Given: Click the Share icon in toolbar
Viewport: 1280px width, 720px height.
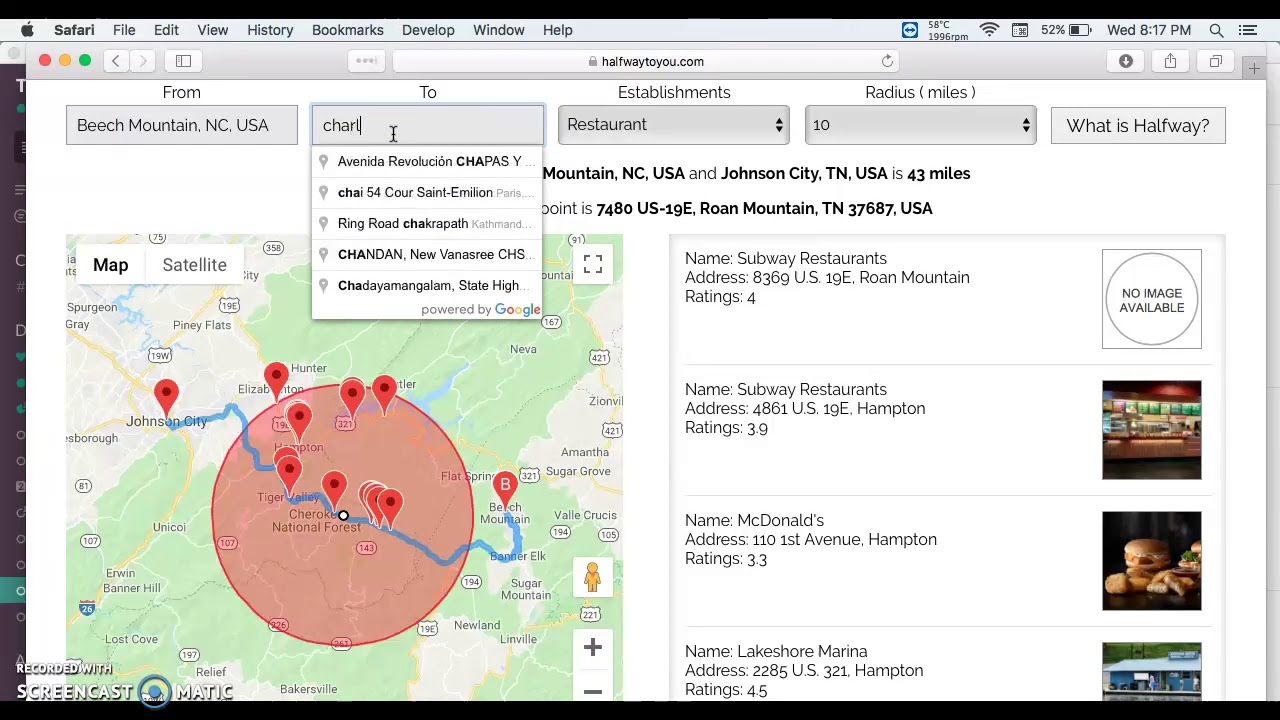Looking at the screenshot, I should pos(1170,61).
